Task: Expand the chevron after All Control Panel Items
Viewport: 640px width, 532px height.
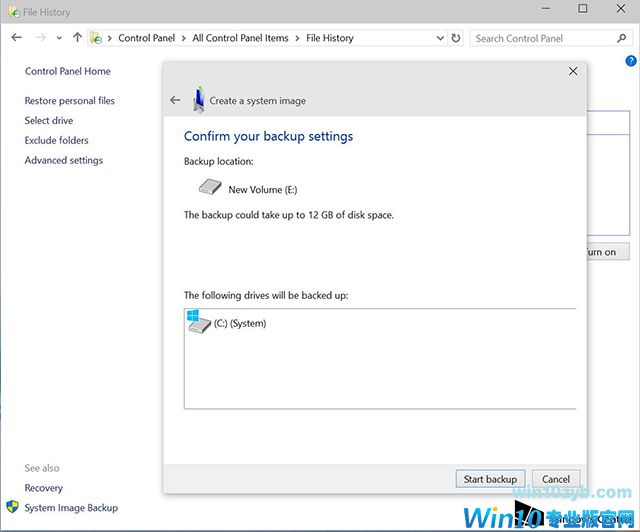Action: 297,38
